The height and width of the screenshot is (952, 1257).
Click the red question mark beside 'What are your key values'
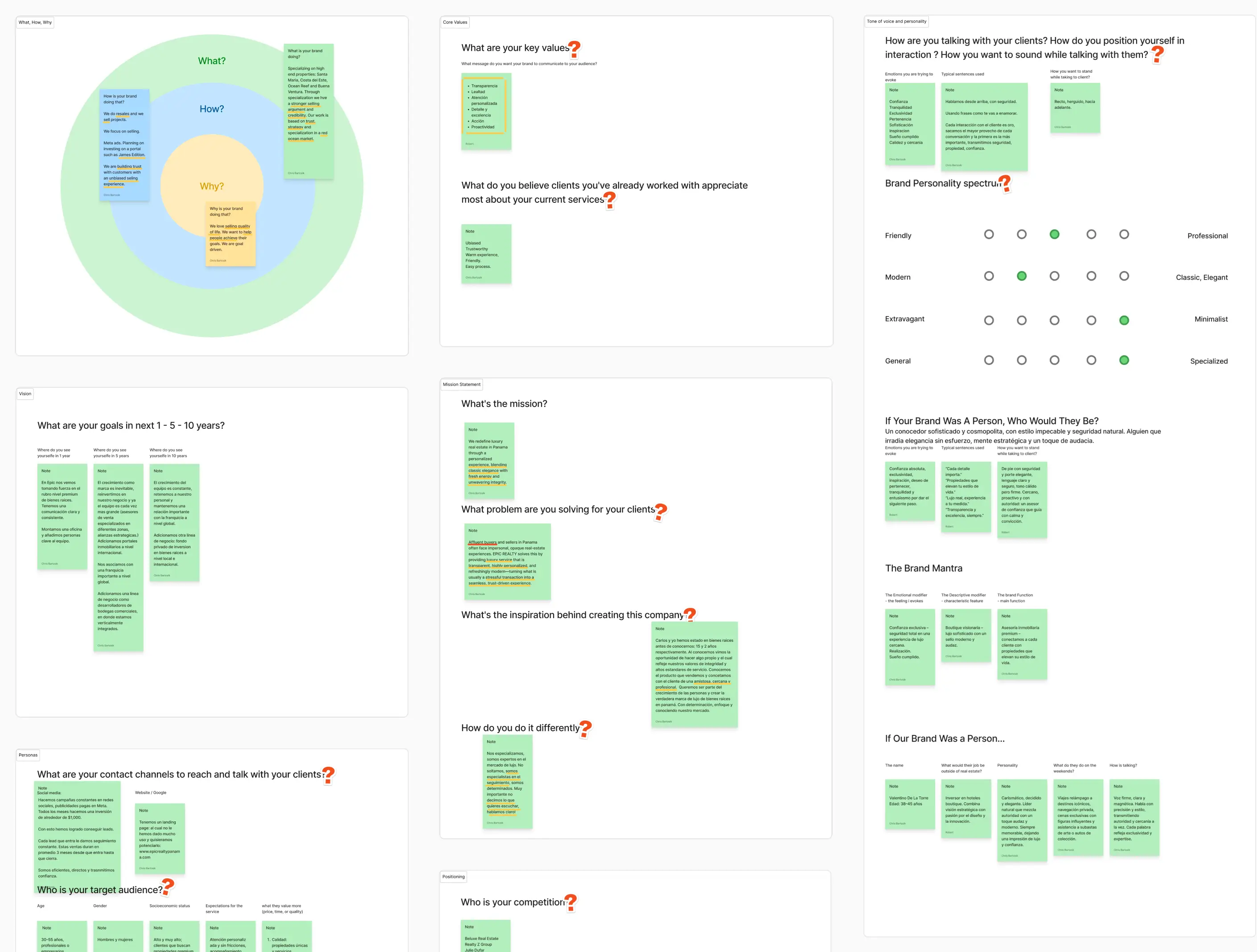pyautogui.click(x=575, y=49)
